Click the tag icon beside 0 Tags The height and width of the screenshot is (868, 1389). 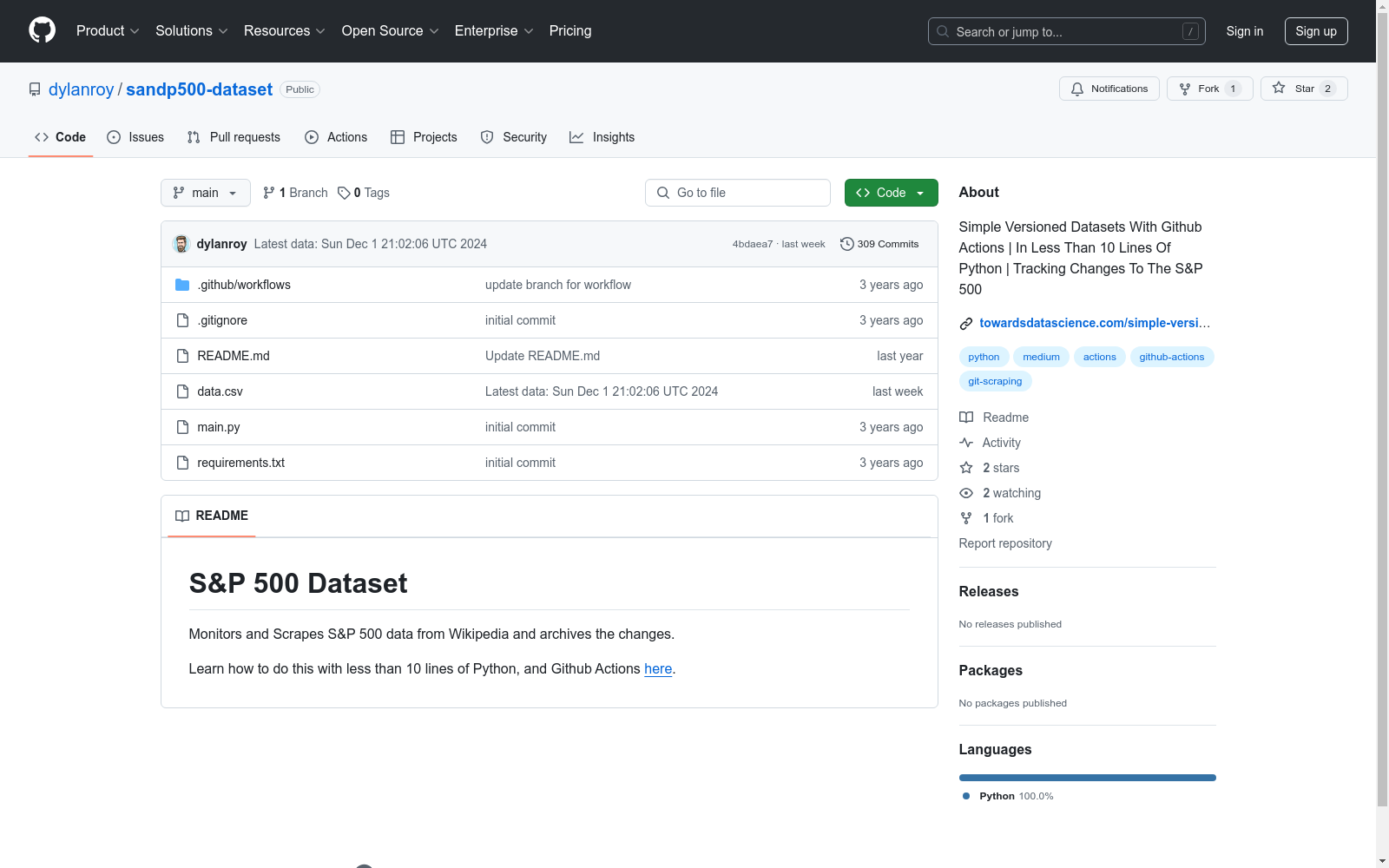pos(344,193)
